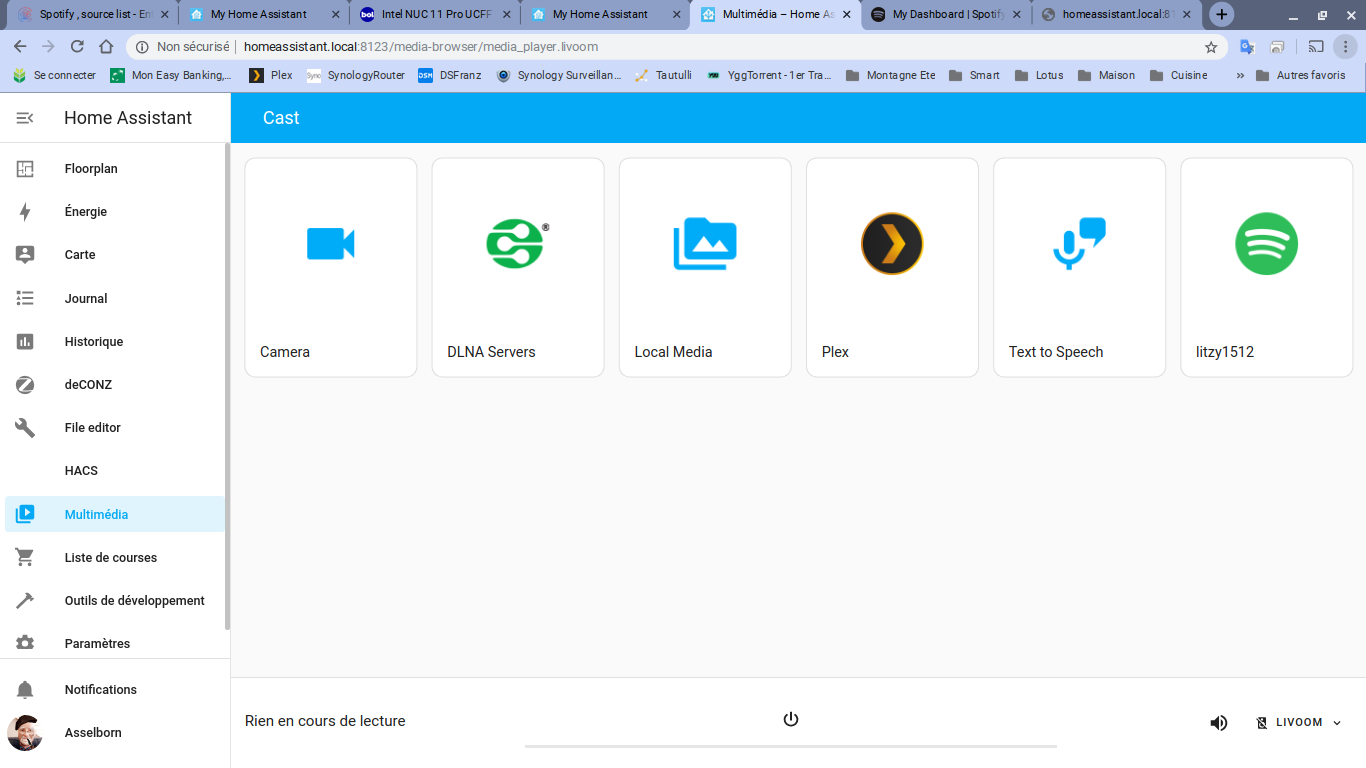Open the Asselborn user profile

click(115, 732)
